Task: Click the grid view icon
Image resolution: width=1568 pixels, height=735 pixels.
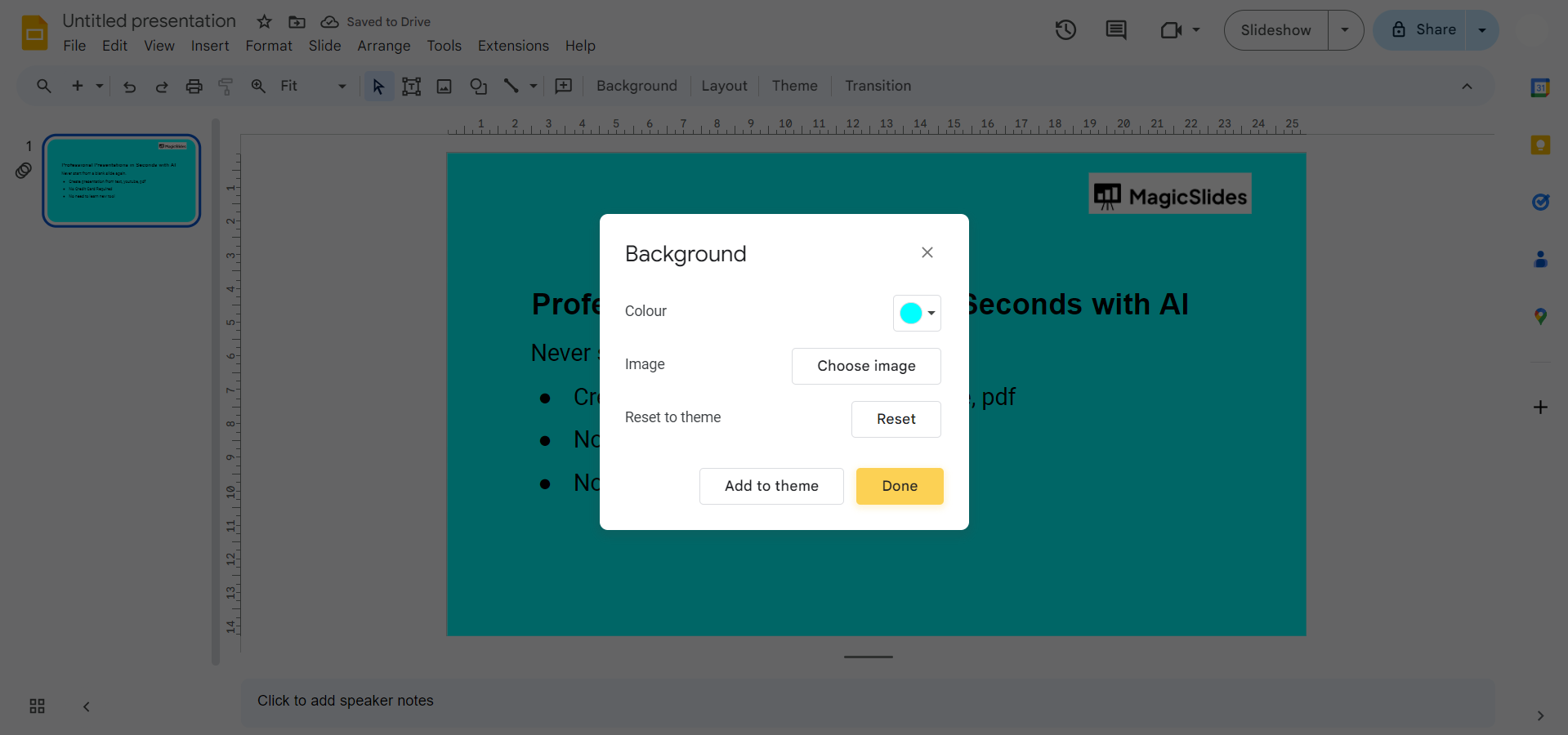Action: point(37,706)
